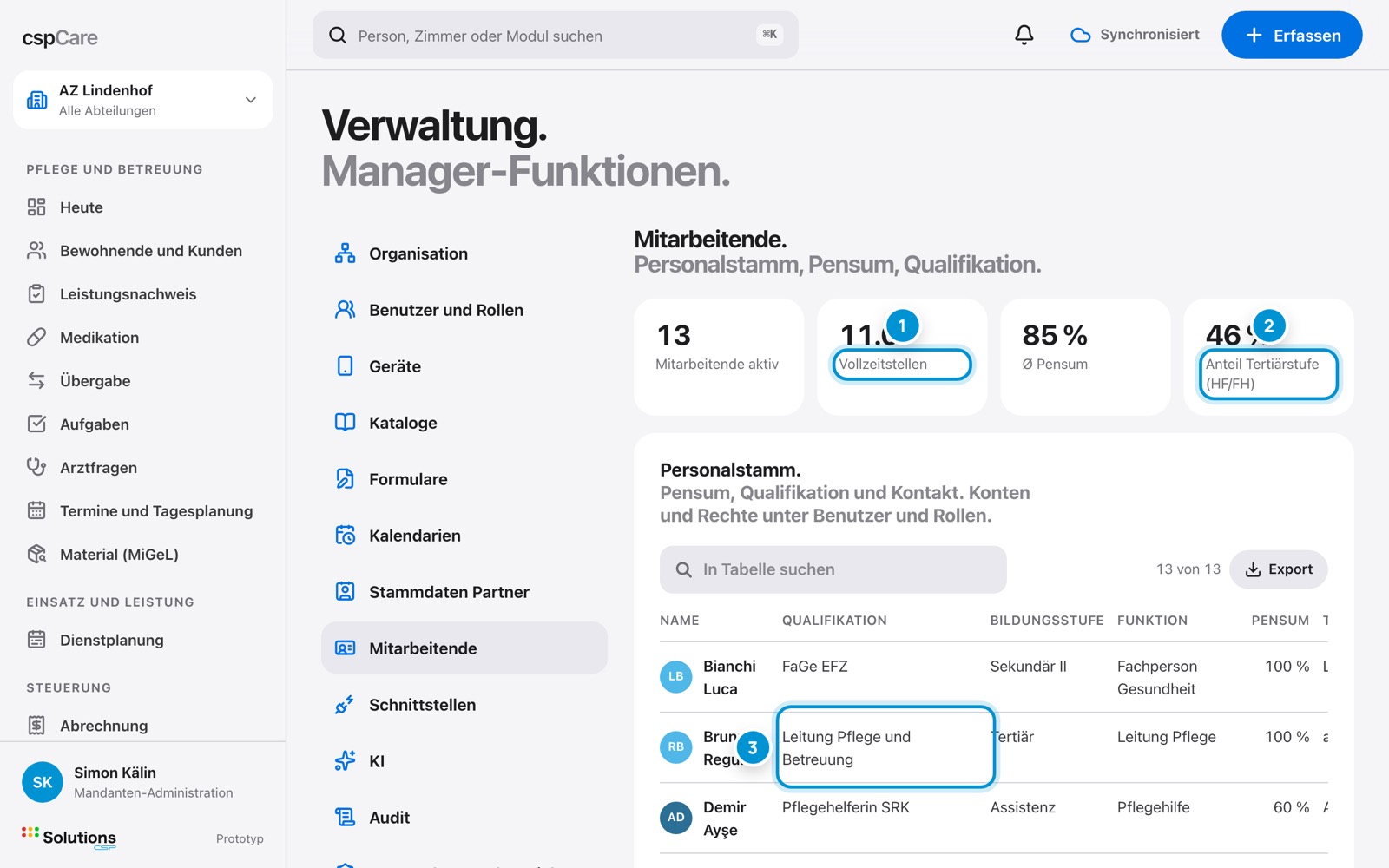Viewport: 1389px width, 868px height.
Task: Open Bewohnende und Kunden
Action: 142,251
